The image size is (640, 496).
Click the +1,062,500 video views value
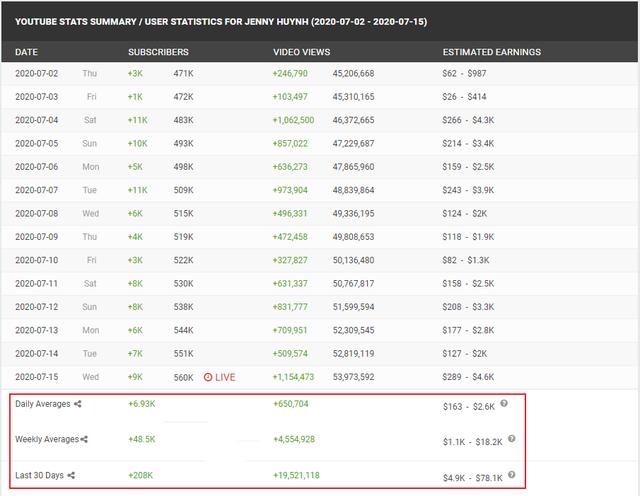tap(293, 120)
